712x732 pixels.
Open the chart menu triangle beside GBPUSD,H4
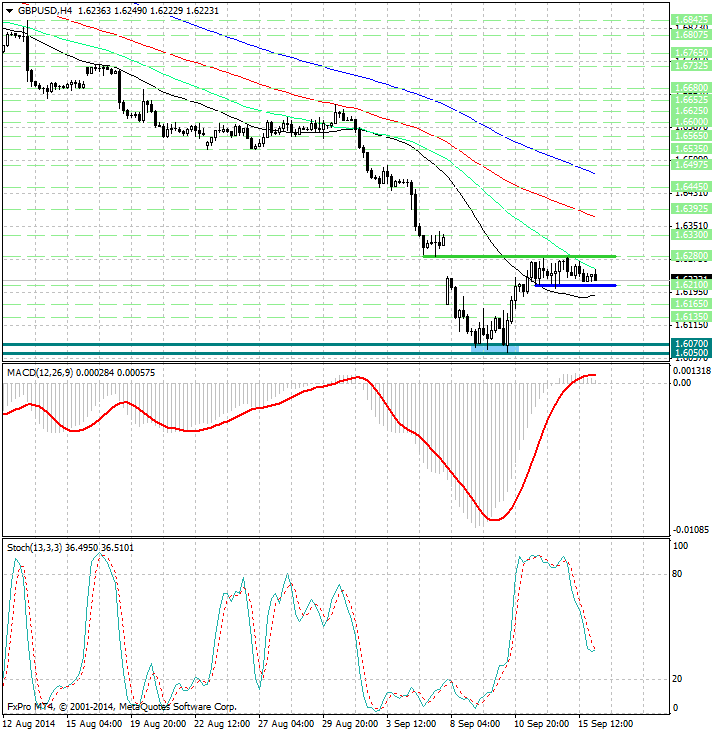tap(9, 11)
